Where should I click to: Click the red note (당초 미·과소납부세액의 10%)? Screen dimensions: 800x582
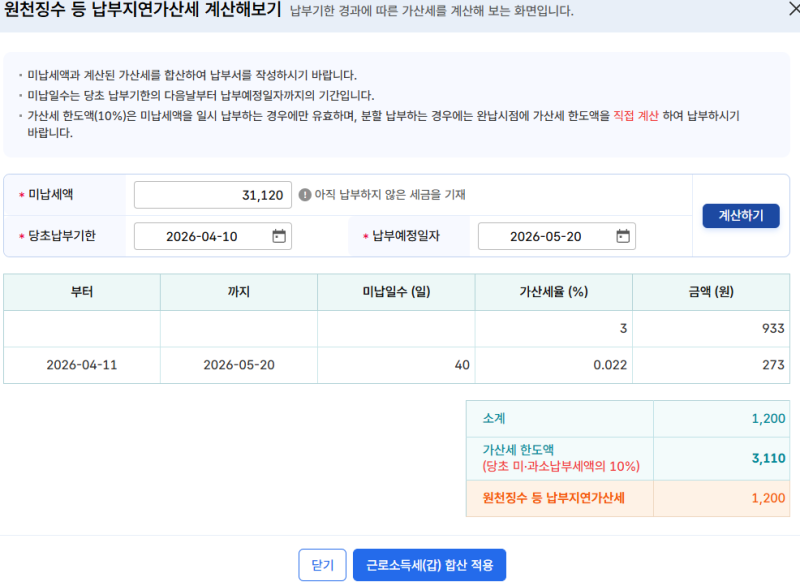(x=561, y=466)
